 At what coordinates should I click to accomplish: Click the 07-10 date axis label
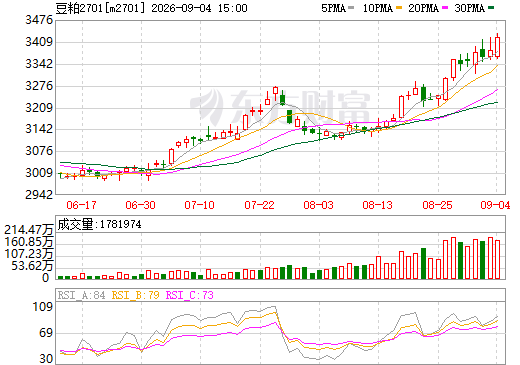(x=200, y=205)
